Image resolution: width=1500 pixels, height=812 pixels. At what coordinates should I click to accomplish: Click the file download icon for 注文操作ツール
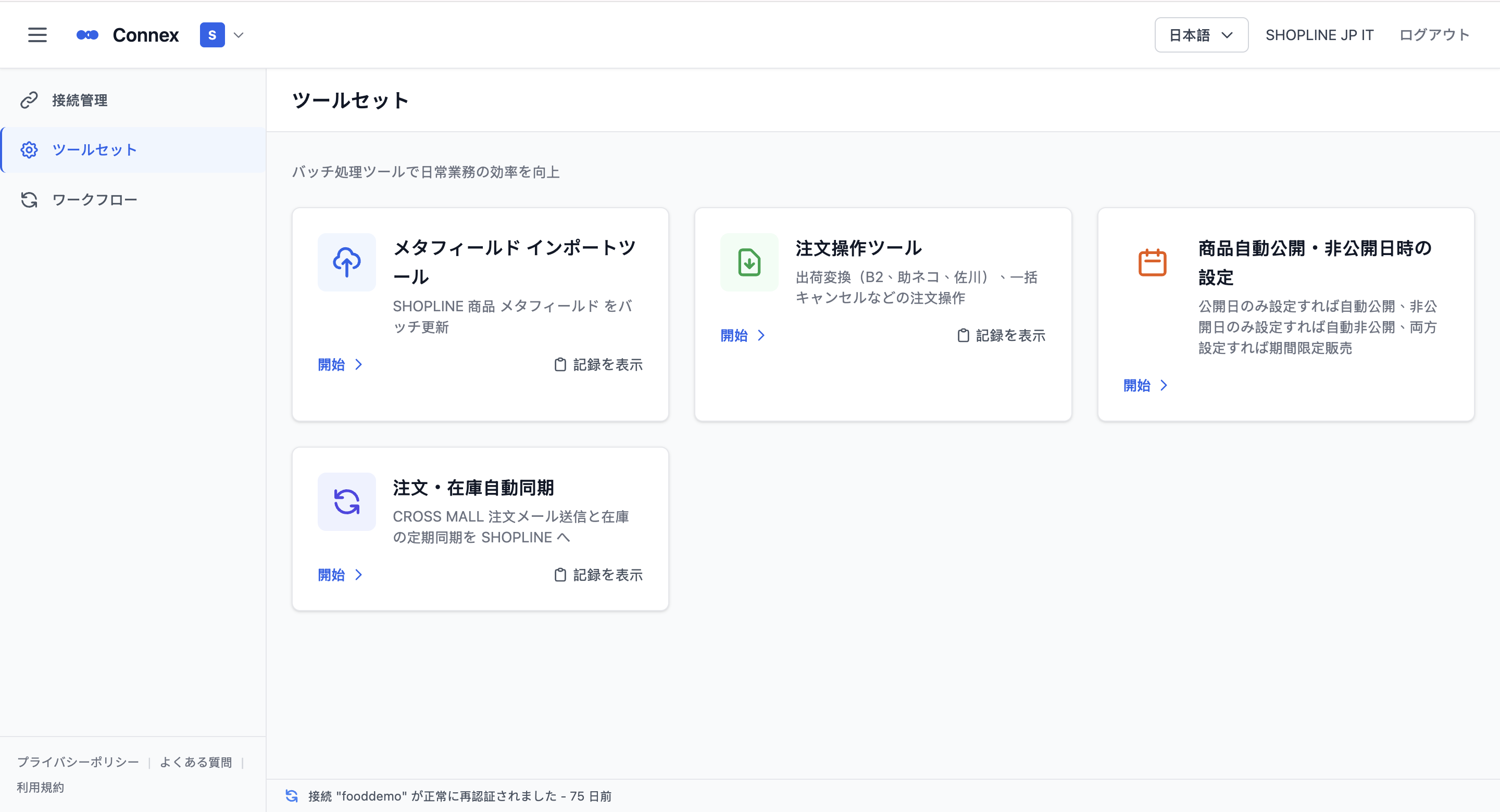(749, 262)
